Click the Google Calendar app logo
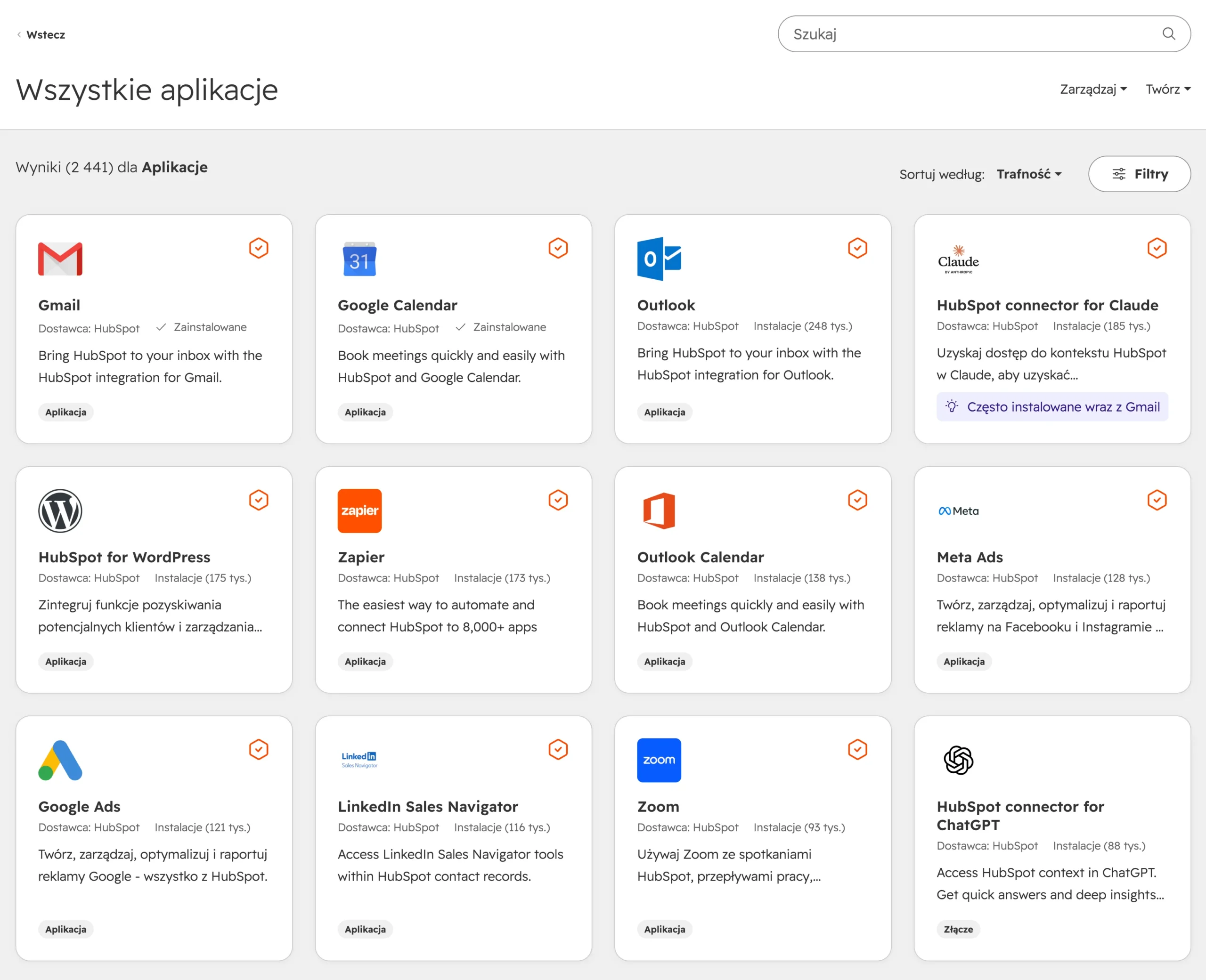The height and width of the screenshot is (980, 1206). tap(359, 259)
